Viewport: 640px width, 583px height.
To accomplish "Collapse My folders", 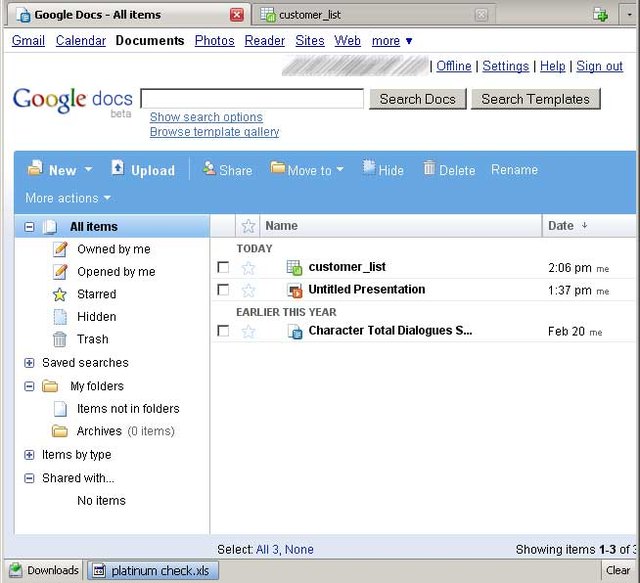I will [x=29, y=386].
